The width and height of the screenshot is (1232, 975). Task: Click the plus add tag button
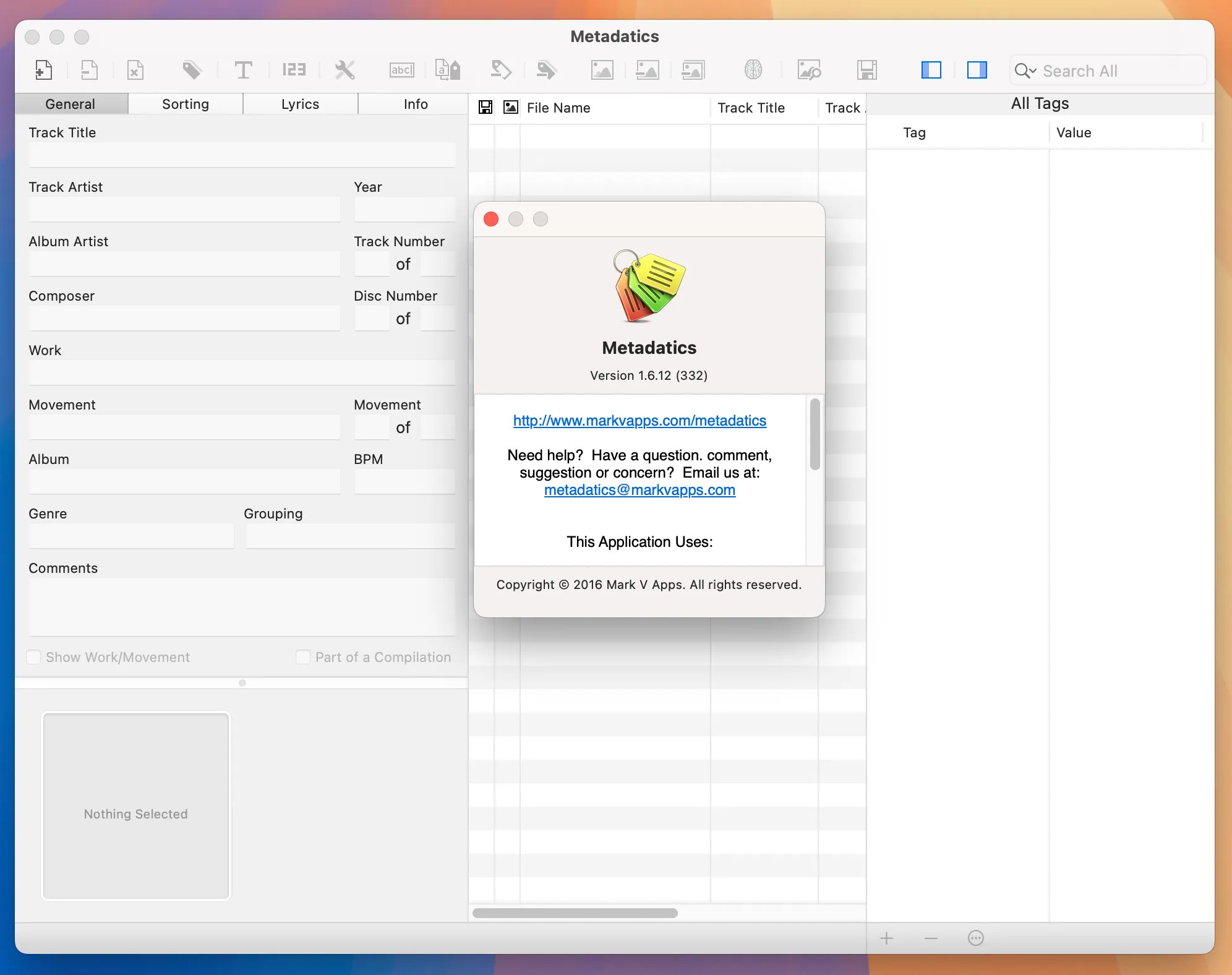(x=886, y=938)
